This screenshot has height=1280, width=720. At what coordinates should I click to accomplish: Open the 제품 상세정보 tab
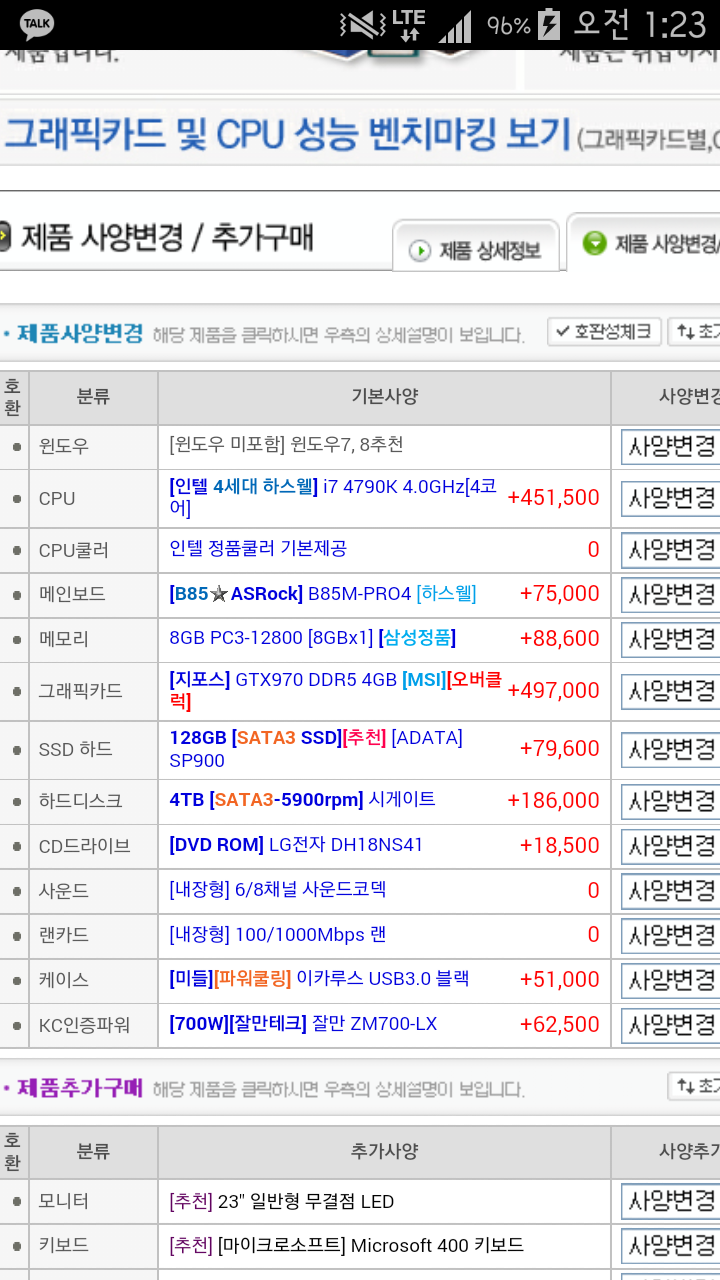(476, 249)
